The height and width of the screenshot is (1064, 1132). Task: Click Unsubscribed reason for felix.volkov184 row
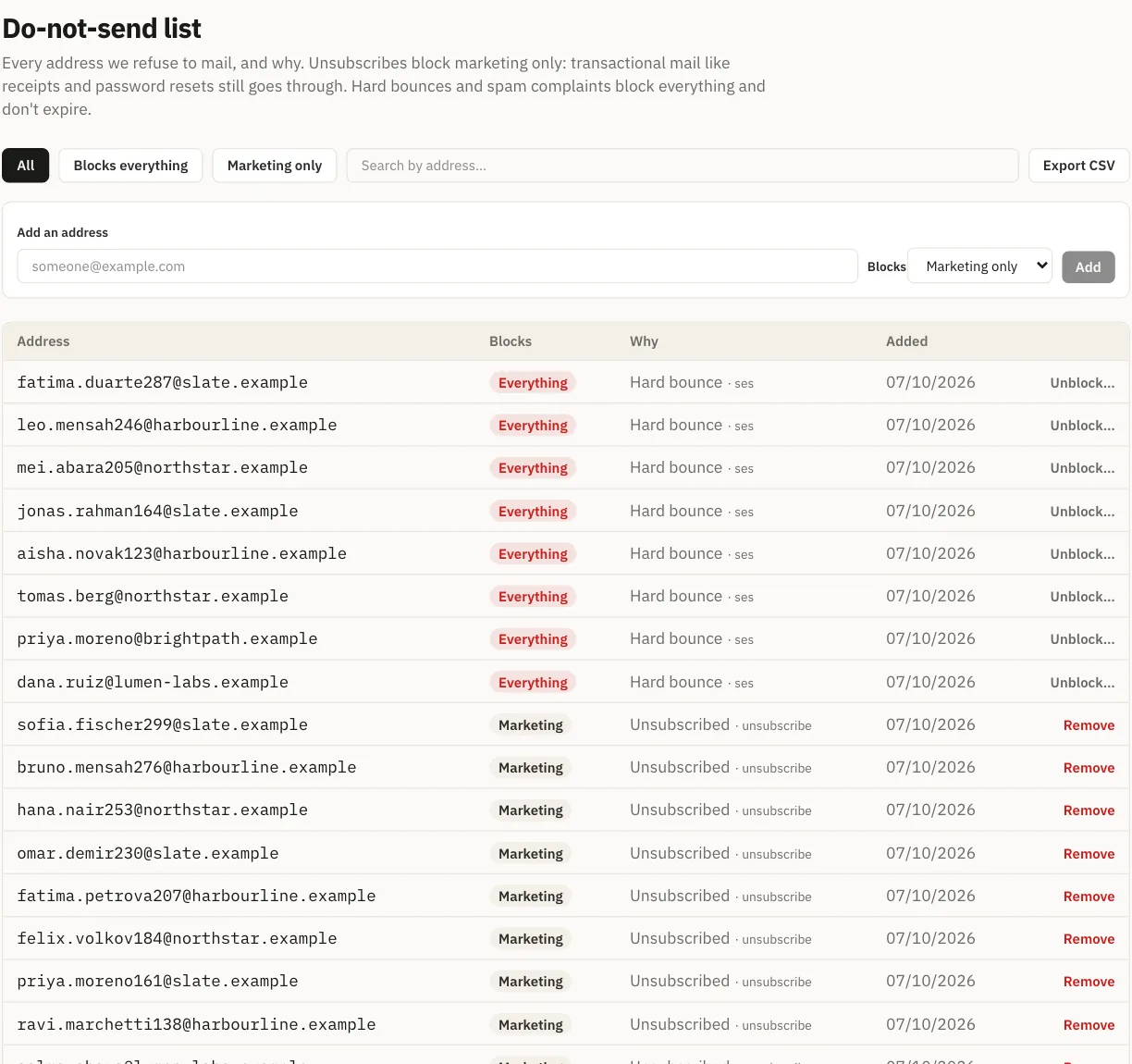coord(680,938)
